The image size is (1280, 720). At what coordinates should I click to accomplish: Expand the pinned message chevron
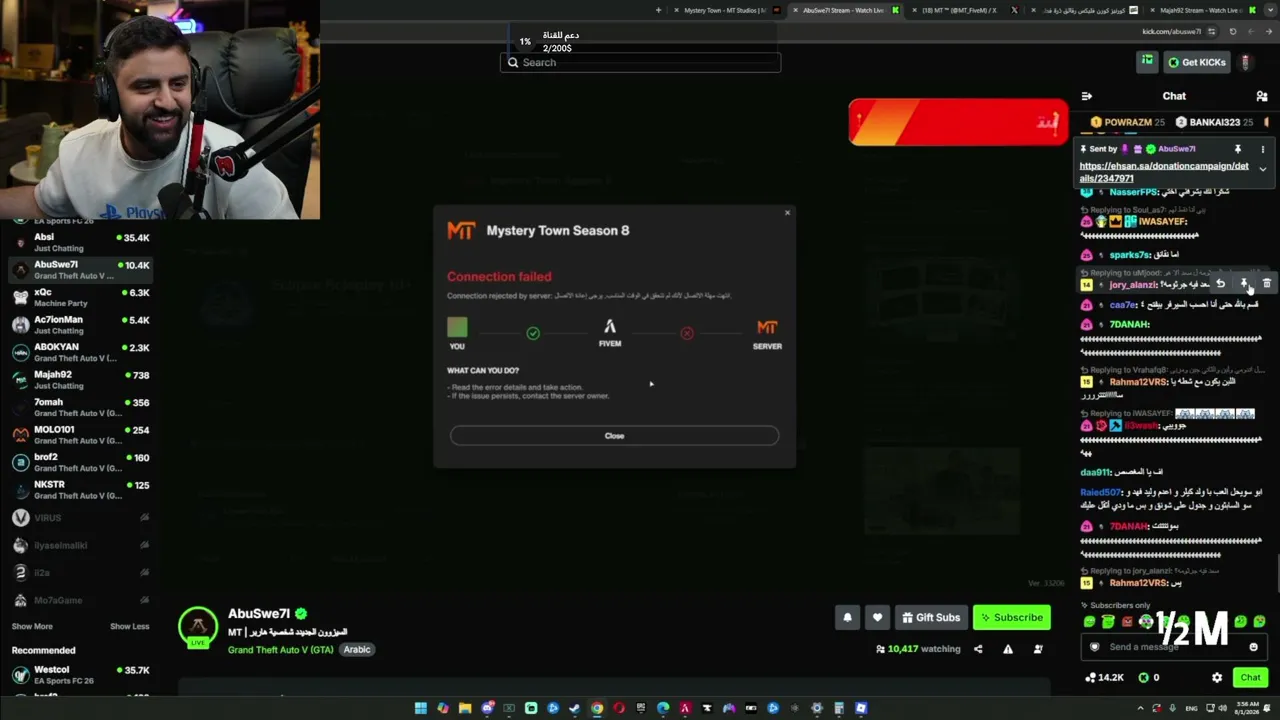(1262, 169)
